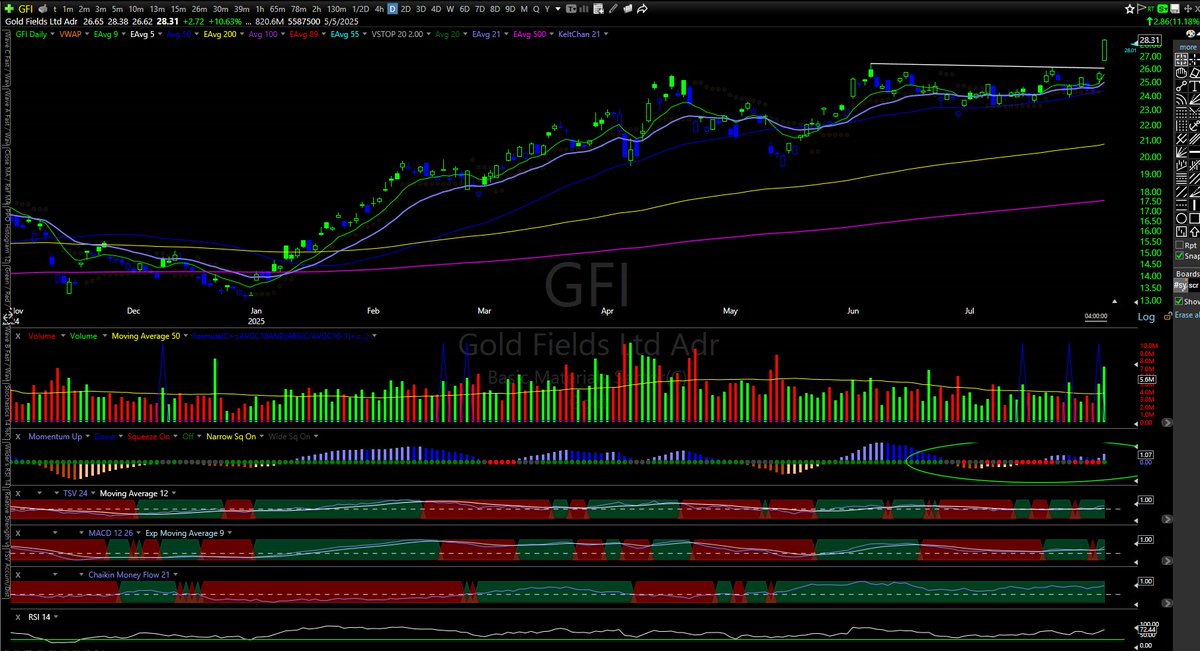The height and width of the screenshot is (651, 1200).
Task: Click the GFI ticker symbol field
Action: coord(25,8)
